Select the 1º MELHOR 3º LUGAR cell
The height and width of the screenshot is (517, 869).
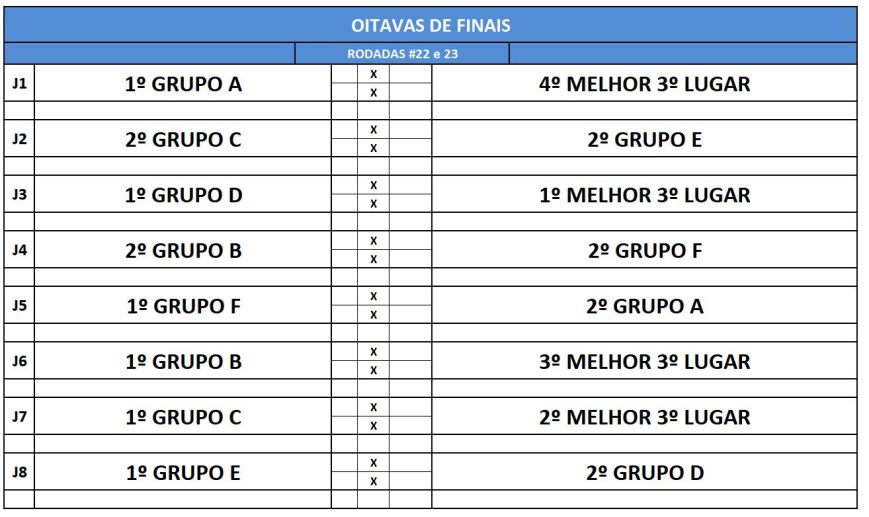[x=644, y=195]
